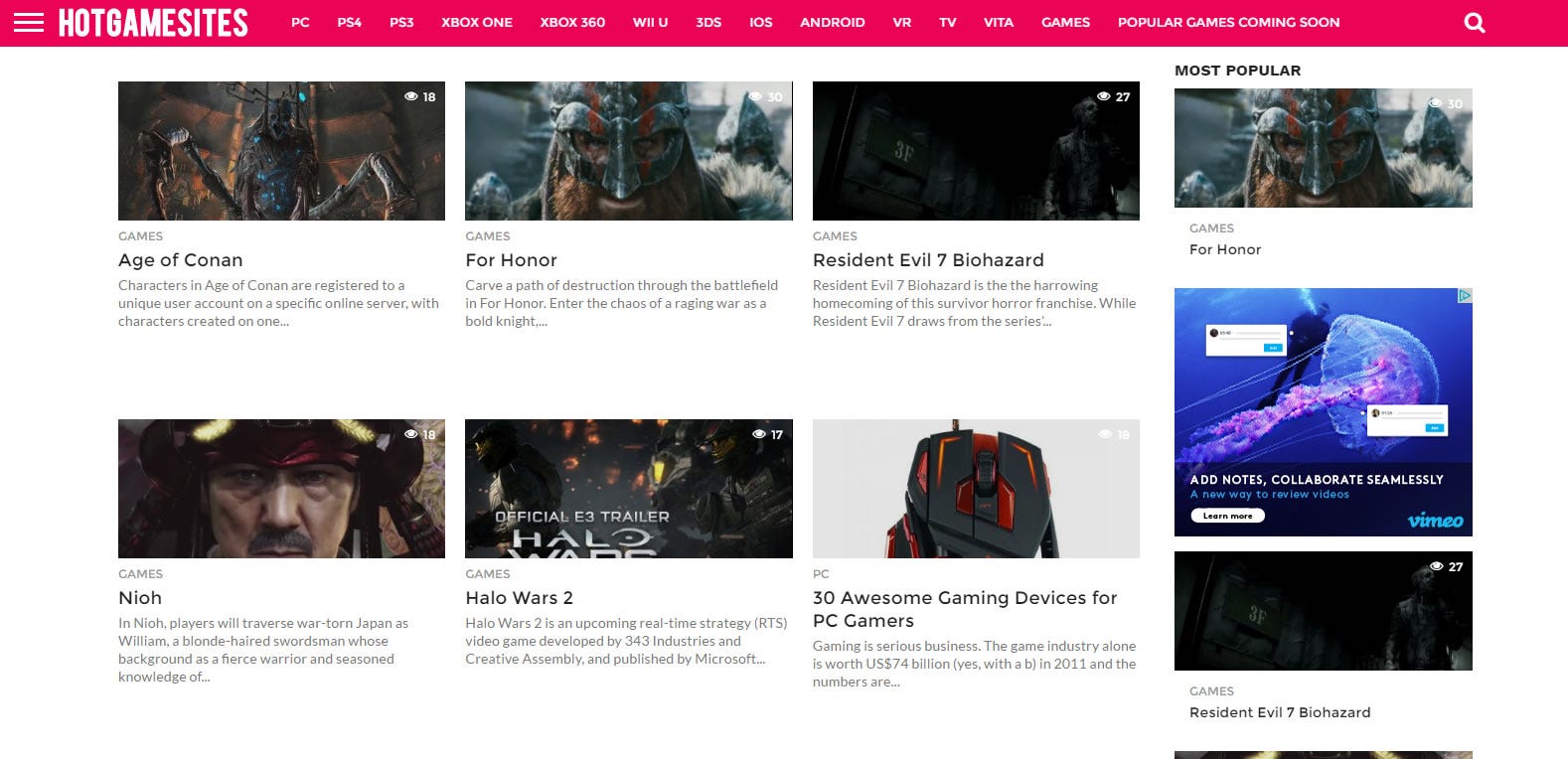Click the Age of Conan description text
The height and width of the screenshot is (759, 1568).
point(278,303)
